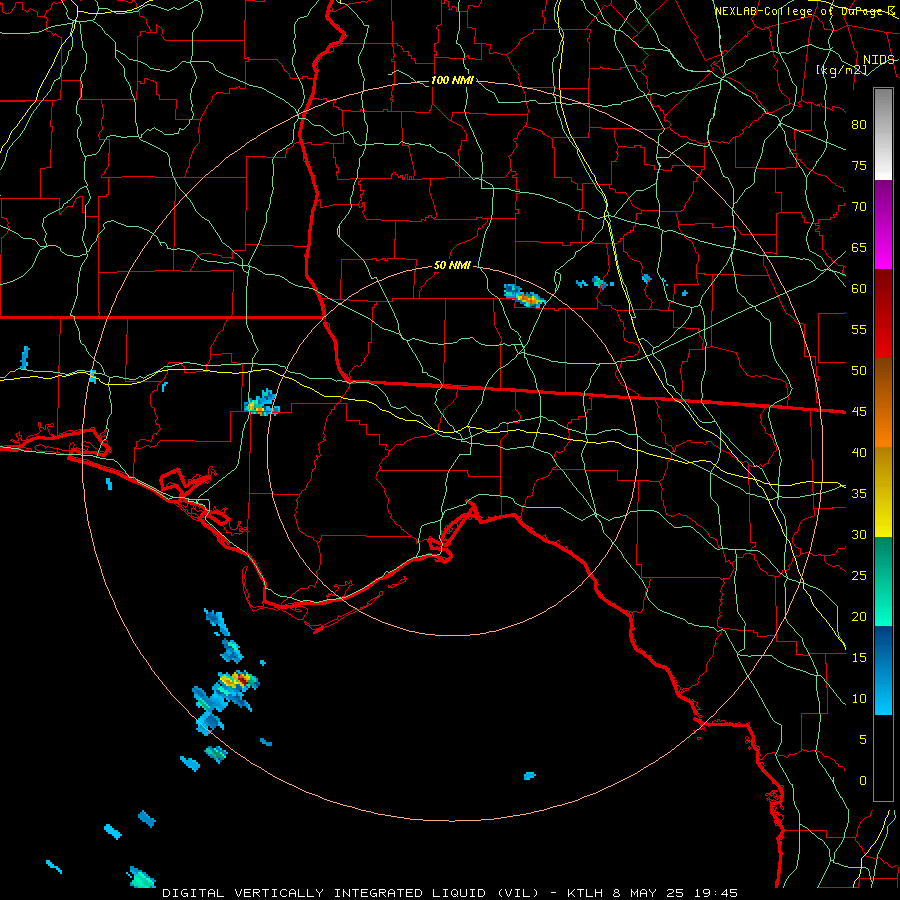Click the storm cell on the western 50 NMI ring
900x900 pixels.
262,403
